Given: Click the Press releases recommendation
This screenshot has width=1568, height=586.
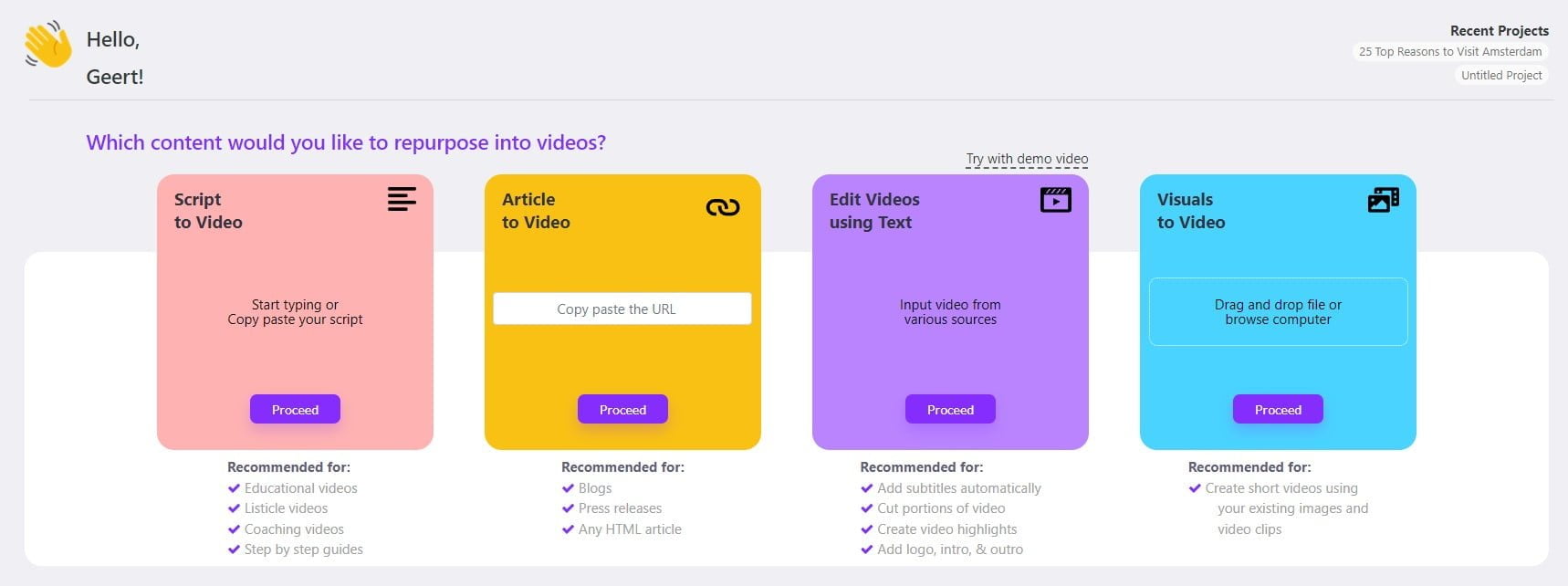Looking at the screenshot, I should pyautogui.click(x=612, y=508).
